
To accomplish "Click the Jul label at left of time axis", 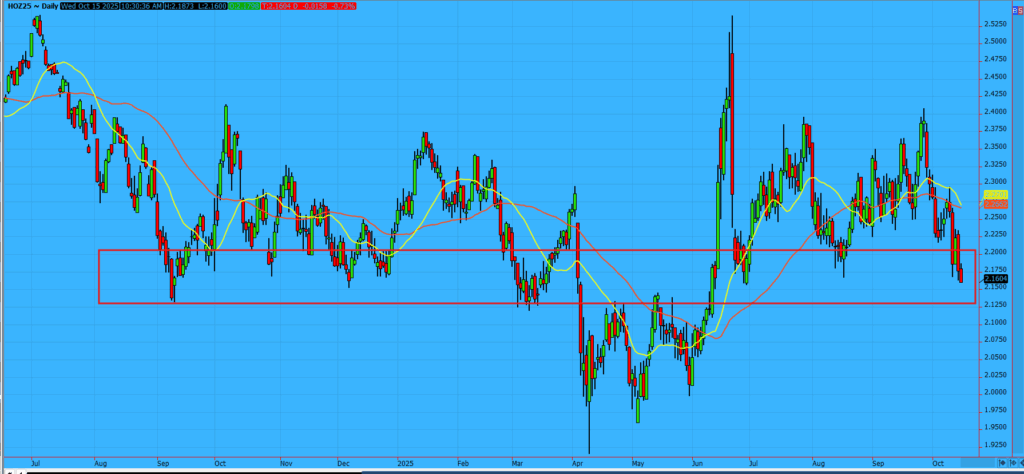I will point(37,465).
